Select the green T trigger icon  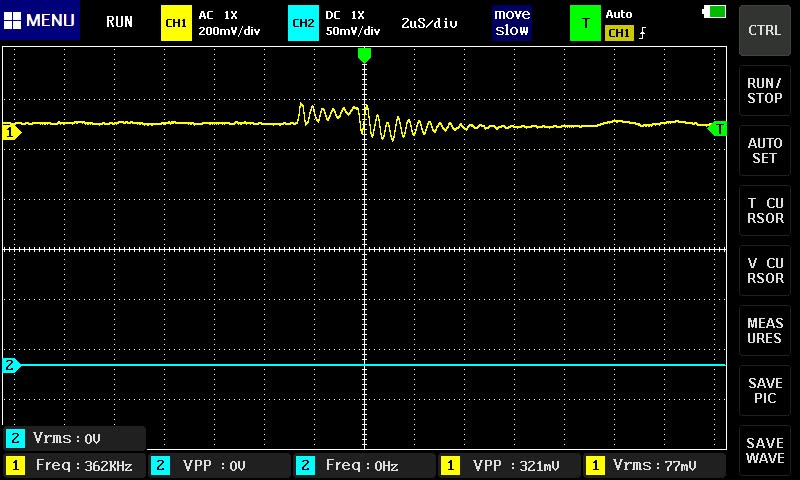[x=585, y=23]
